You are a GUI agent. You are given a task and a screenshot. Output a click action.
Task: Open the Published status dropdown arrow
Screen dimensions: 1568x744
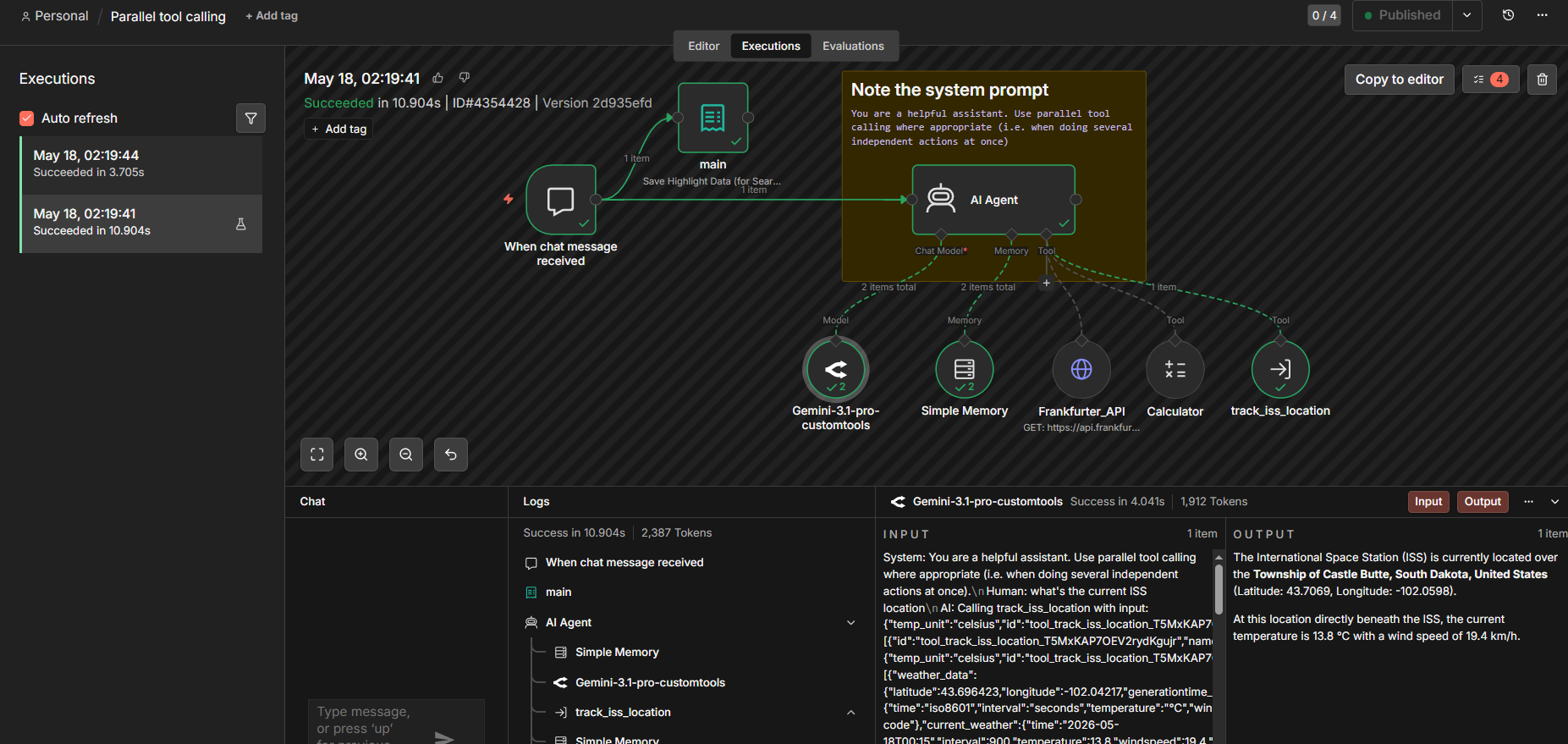(1466, 15)
